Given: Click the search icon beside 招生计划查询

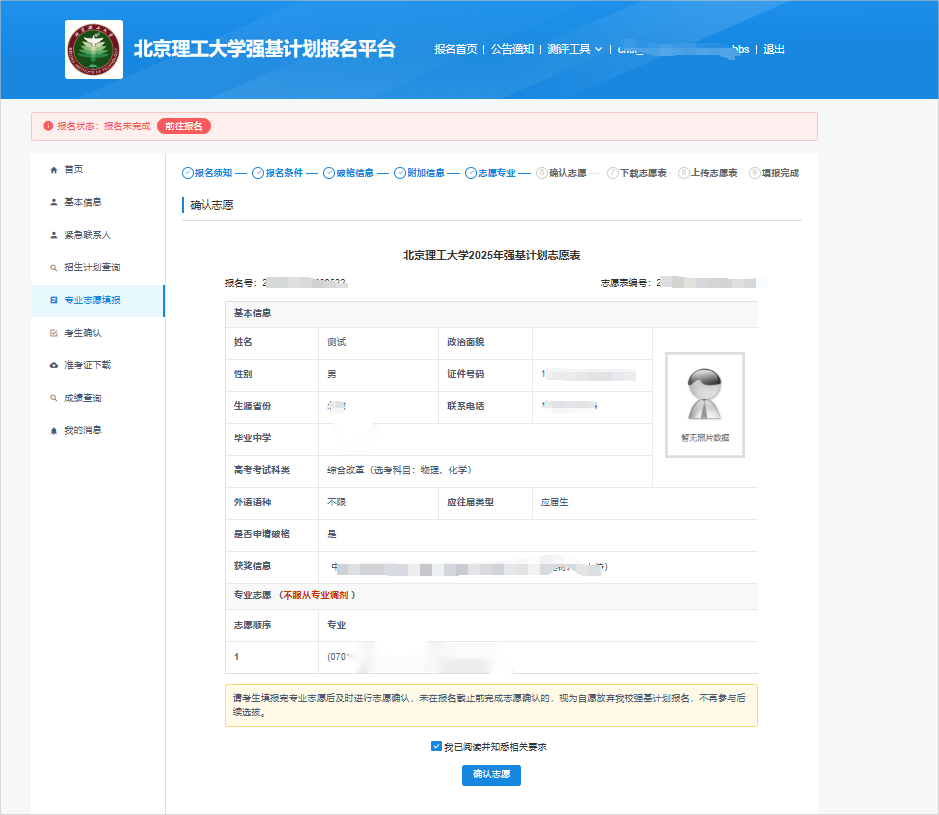Looking at the screenshot, I should (x=54, y=268).
